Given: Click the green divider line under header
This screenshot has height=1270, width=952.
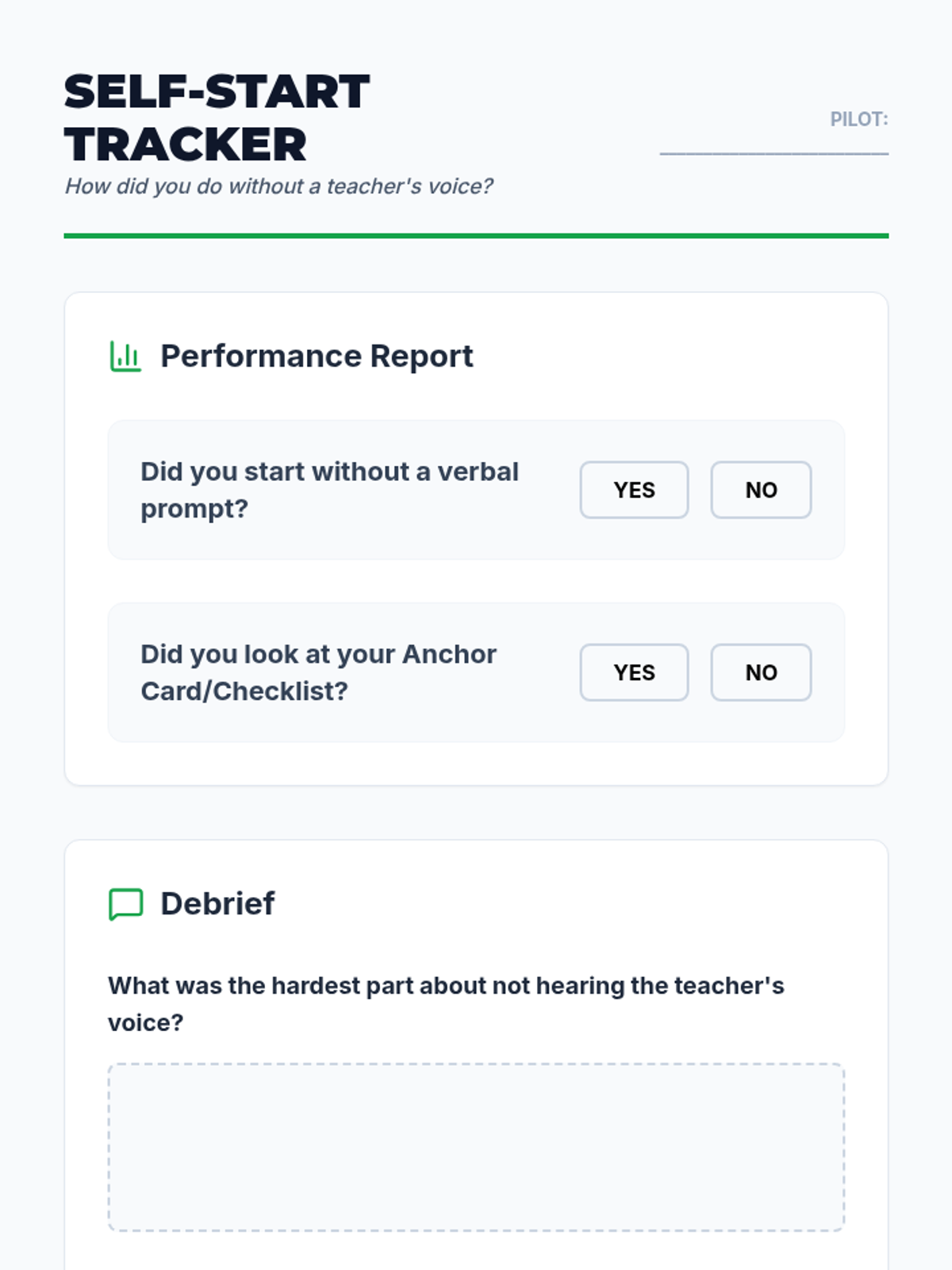Looking at the screenshot, I should (476, 236).
